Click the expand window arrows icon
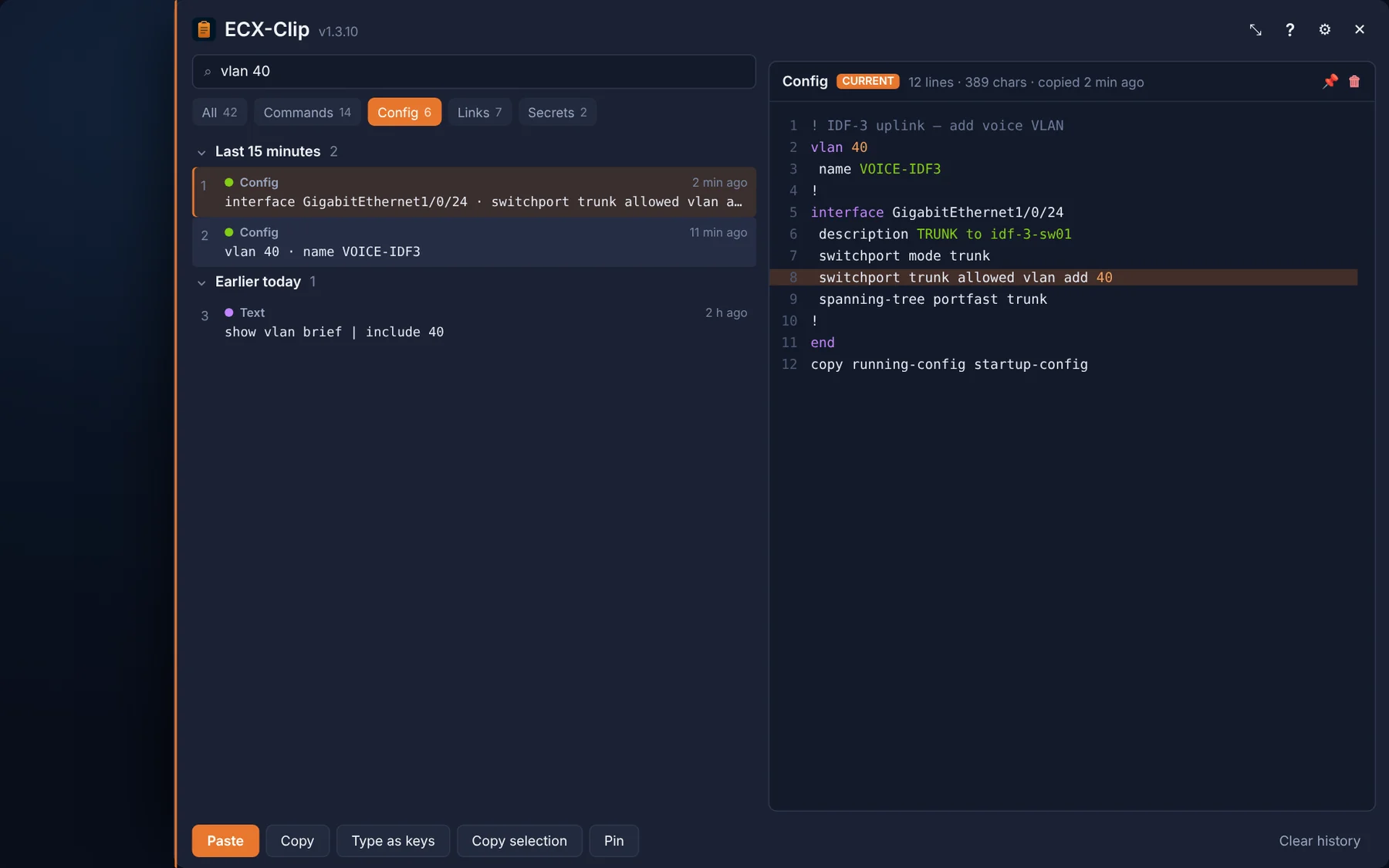1389x868 pixels. (x=1256, y=29)
